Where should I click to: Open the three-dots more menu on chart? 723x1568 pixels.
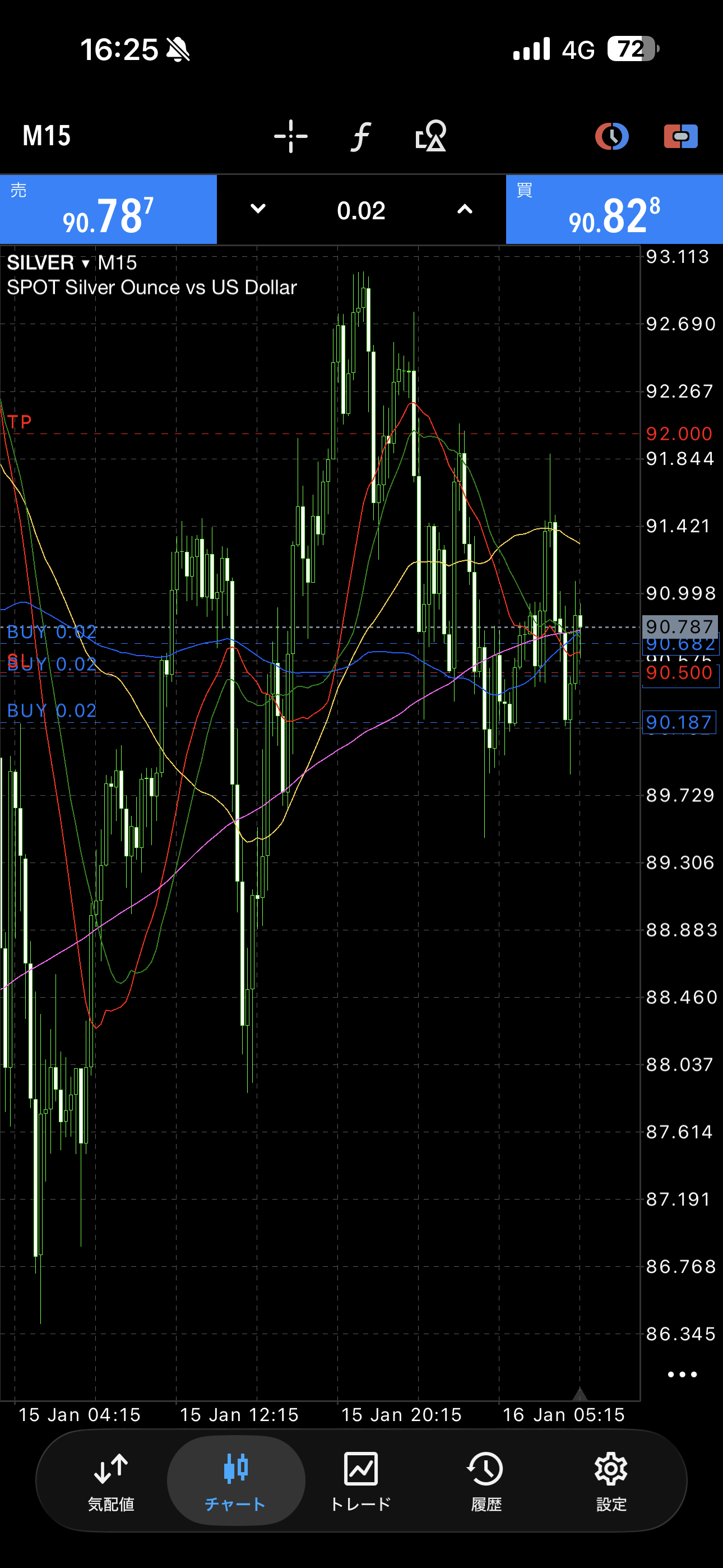tap(682, 1375)
